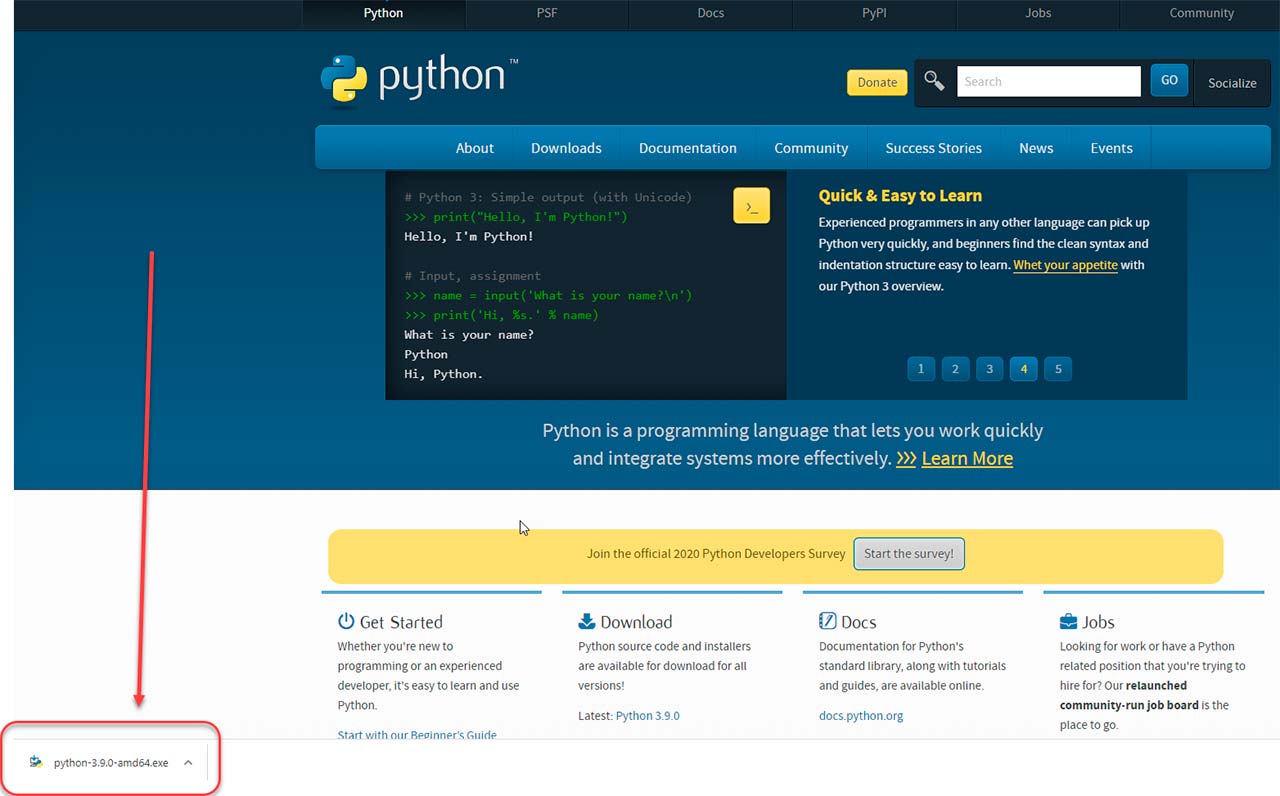Switch to the PSF top tab
Image resolution: width=1280 pixels, height=796 pixels.
547,13
